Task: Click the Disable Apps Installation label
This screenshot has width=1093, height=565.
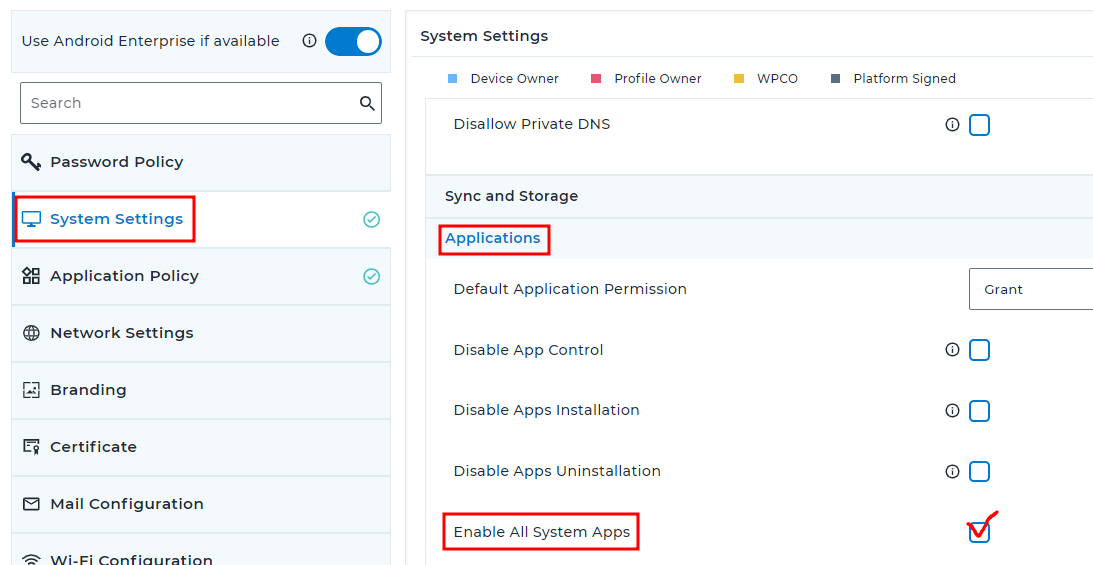Action: (546, 410)
